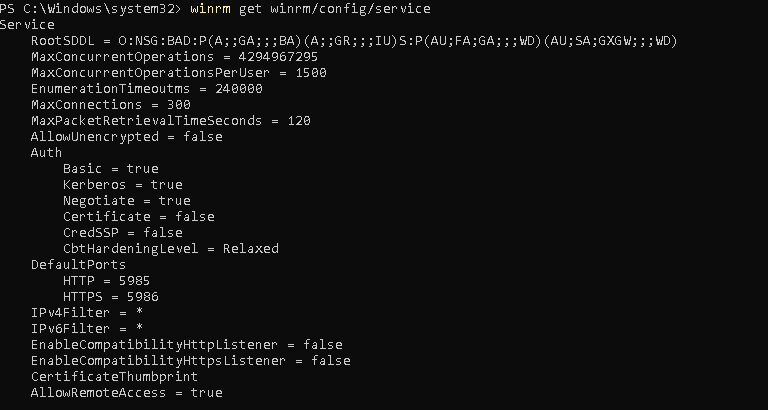The height and width of the screenshot is (410, 768).
Task: Click the Negotiate = true entry
Action: (x=126, y=201)
